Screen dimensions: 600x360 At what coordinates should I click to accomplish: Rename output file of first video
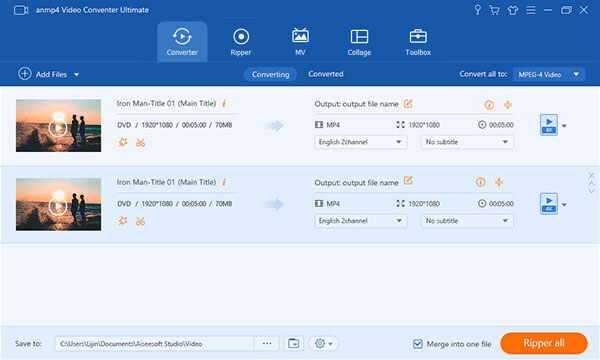pos(408,103)
